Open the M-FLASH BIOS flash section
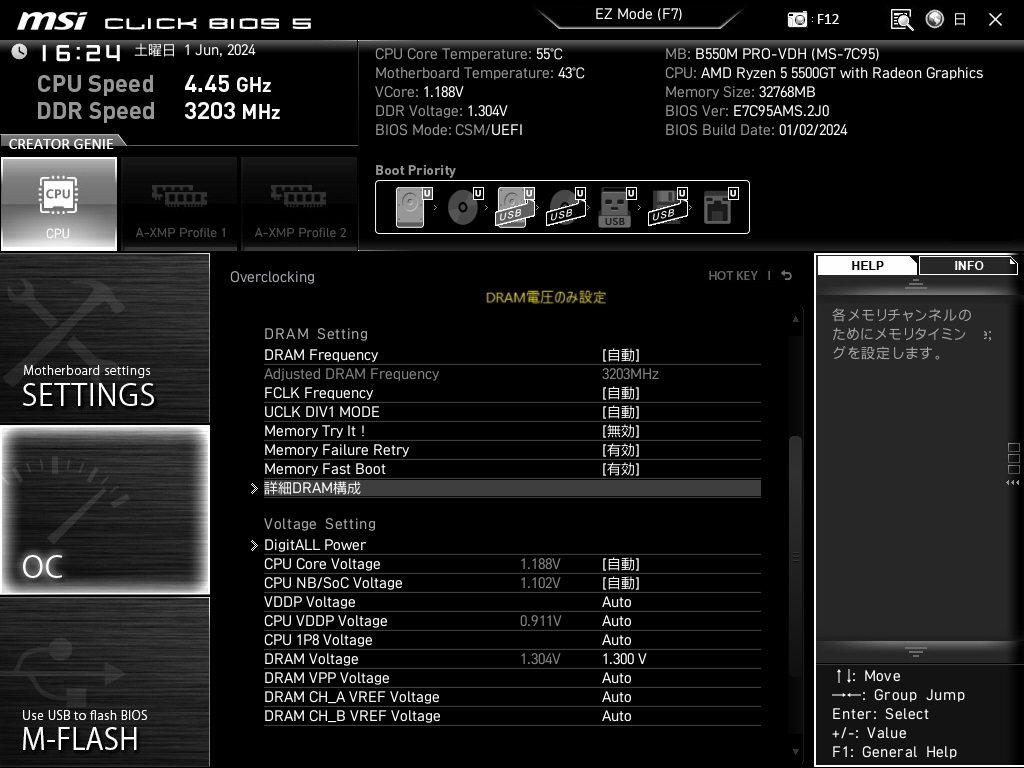The image size is (1024, 768). point(104,682)
